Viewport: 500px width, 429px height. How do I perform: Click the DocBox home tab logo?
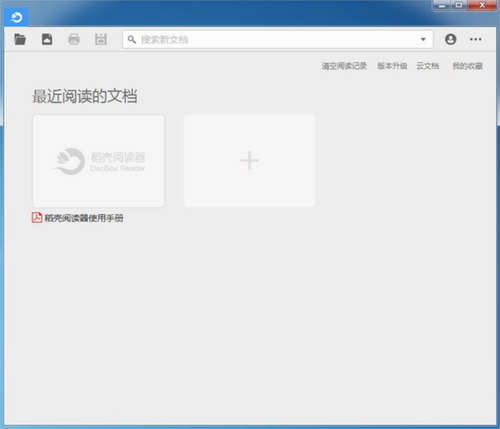click(16, 17)
